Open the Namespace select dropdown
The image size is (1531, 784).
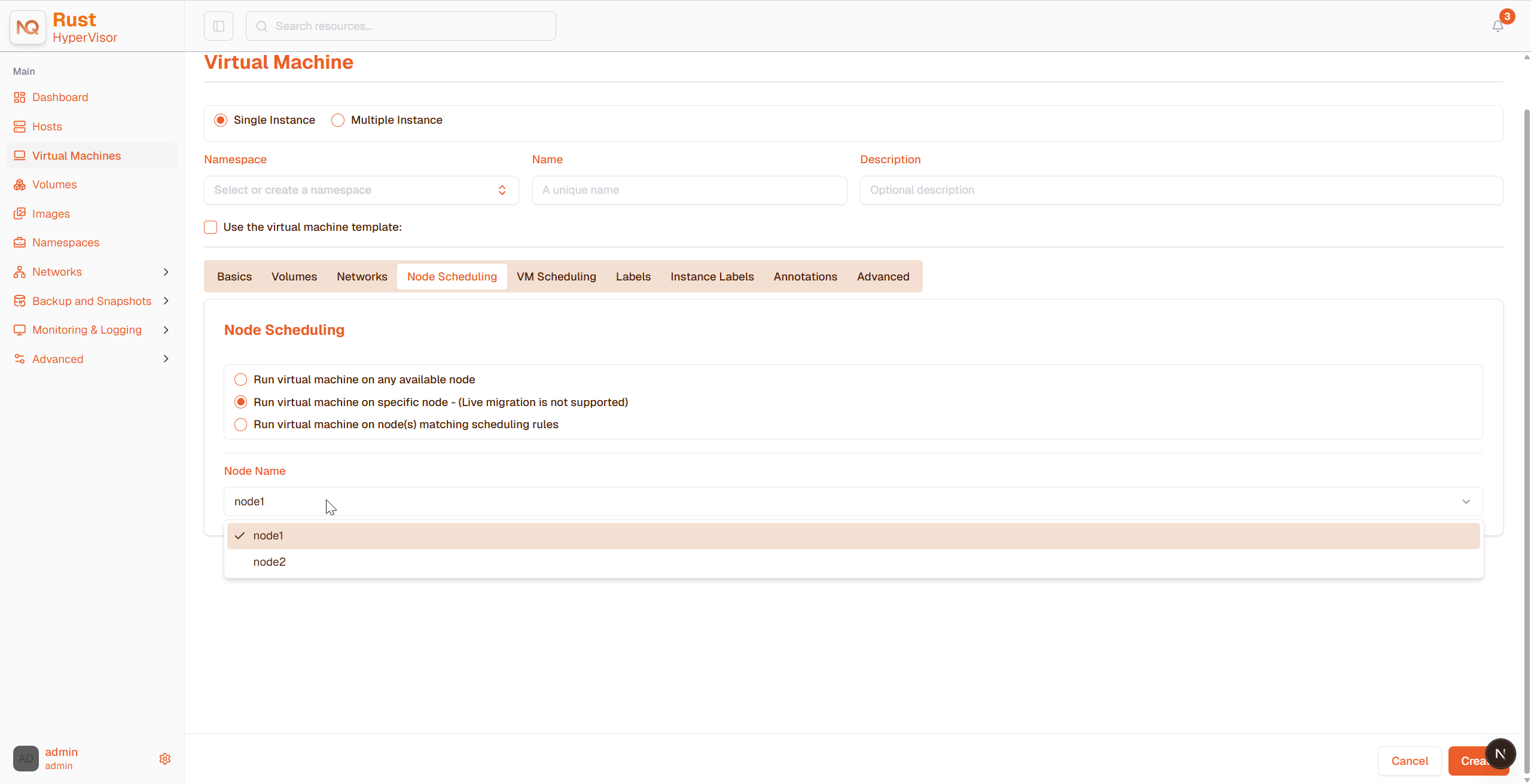[361, 190]
